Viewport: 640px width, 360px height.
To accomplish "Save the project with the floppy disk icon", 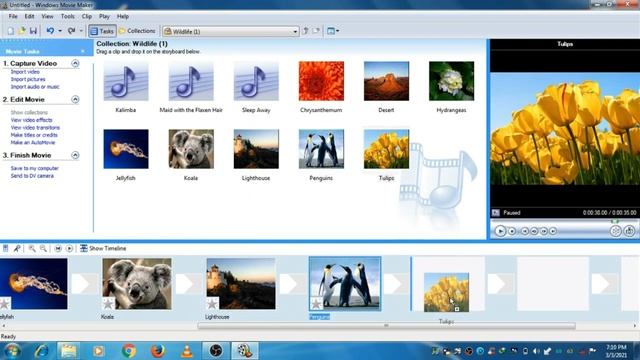I will pos(33,31).
